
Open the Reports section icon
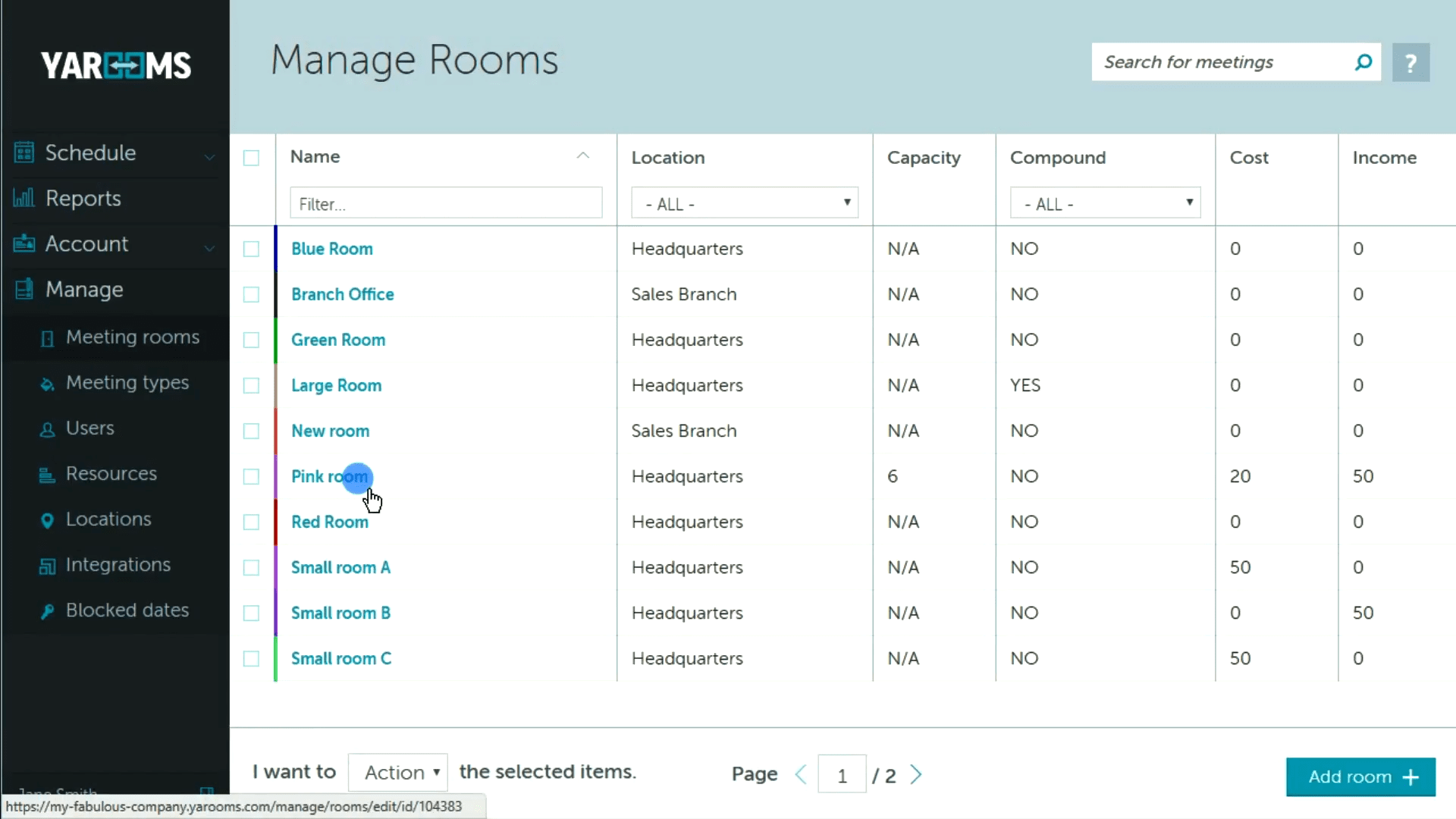(x=24, y=198)
